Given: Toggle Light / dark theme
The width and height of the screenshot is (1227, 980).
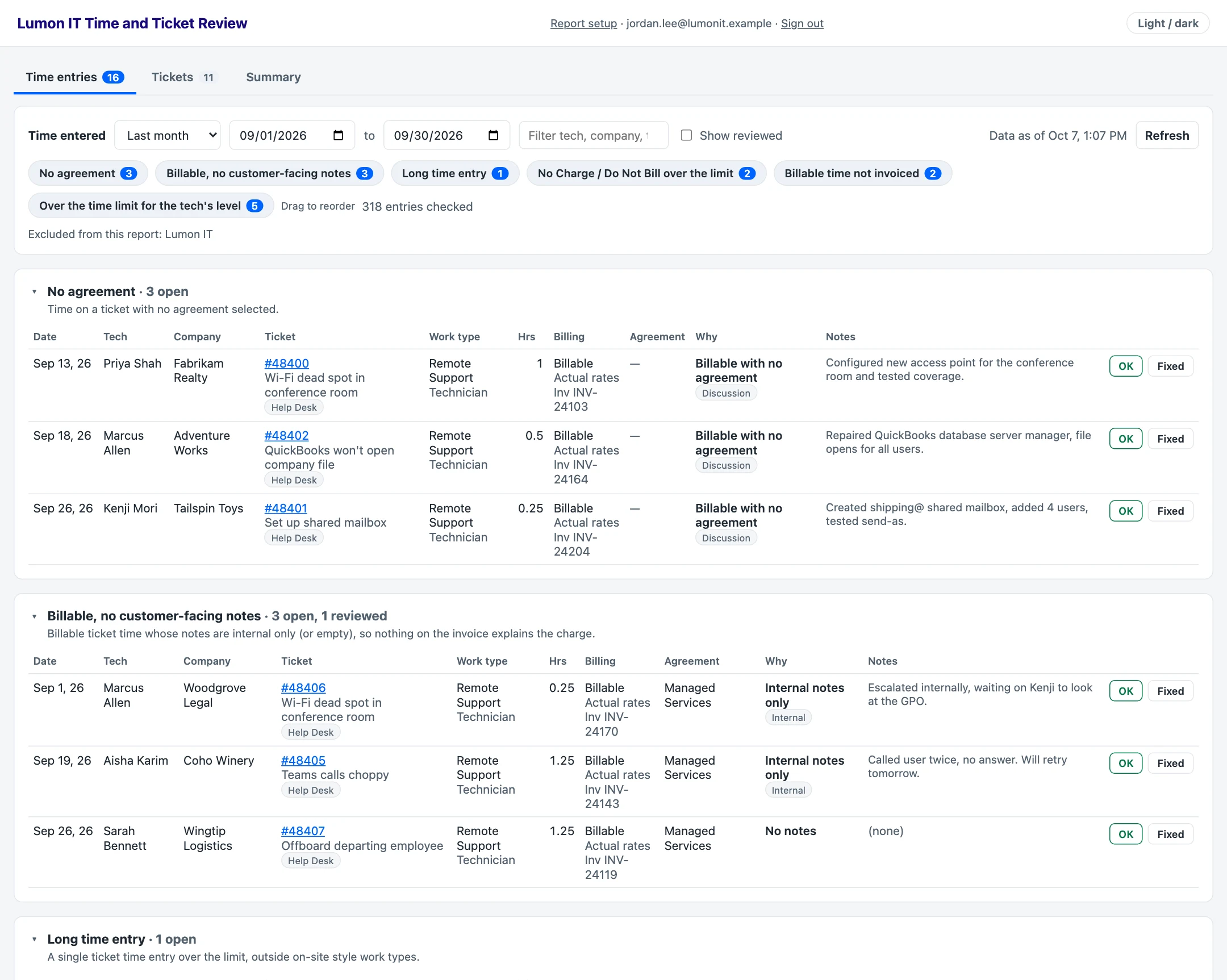Looking at the screenshot, I should pos(1168,23).
